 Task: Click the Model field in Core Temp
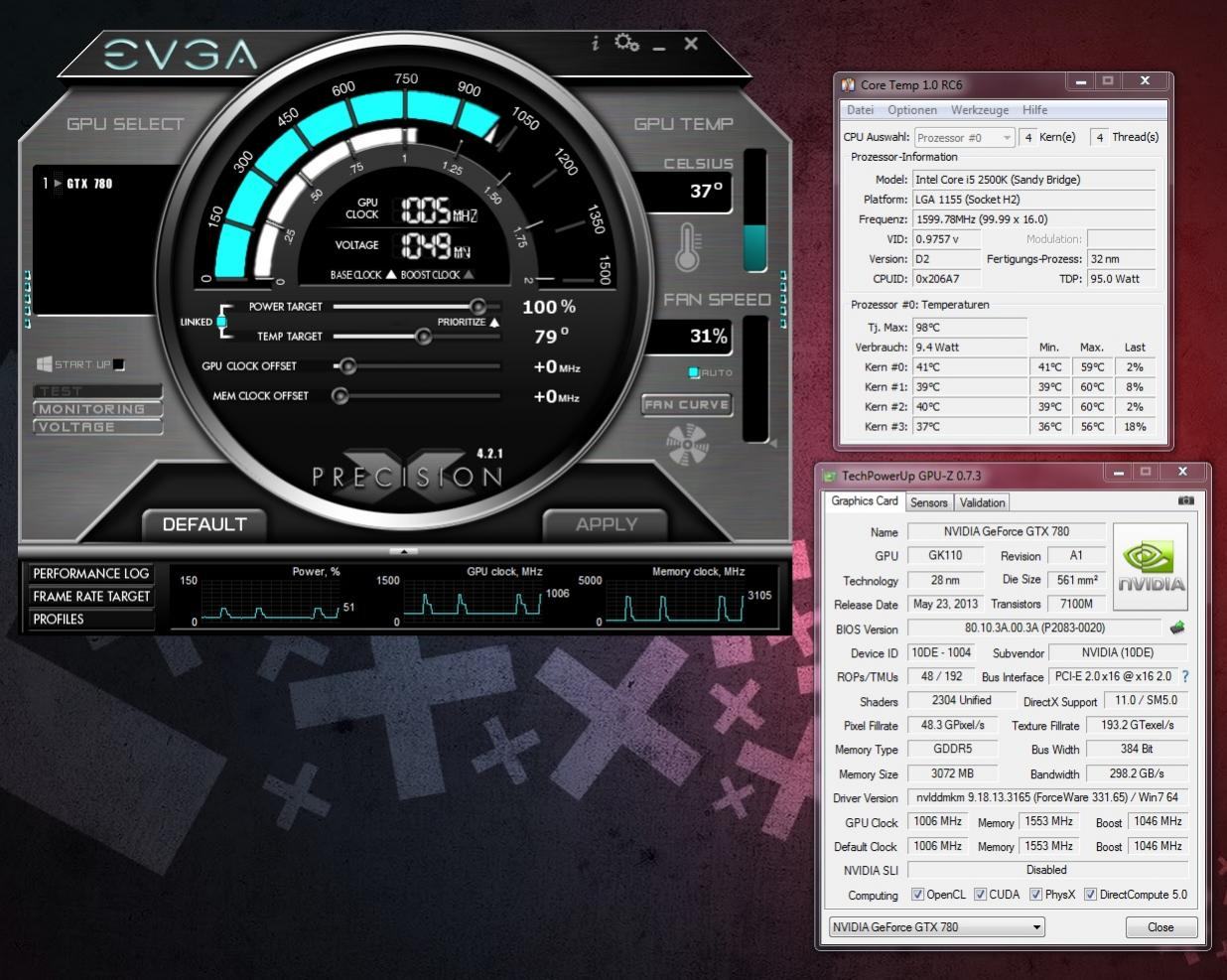1032,180
